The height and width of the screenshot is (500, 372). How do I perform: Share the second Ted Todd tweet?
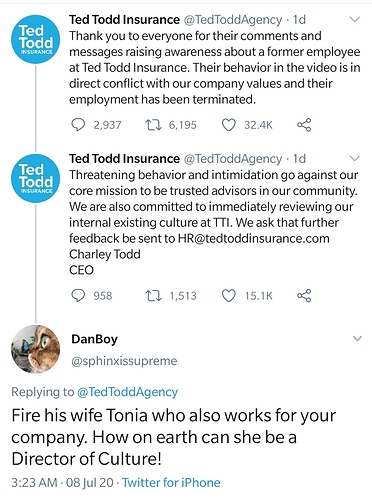coord(304,296)
